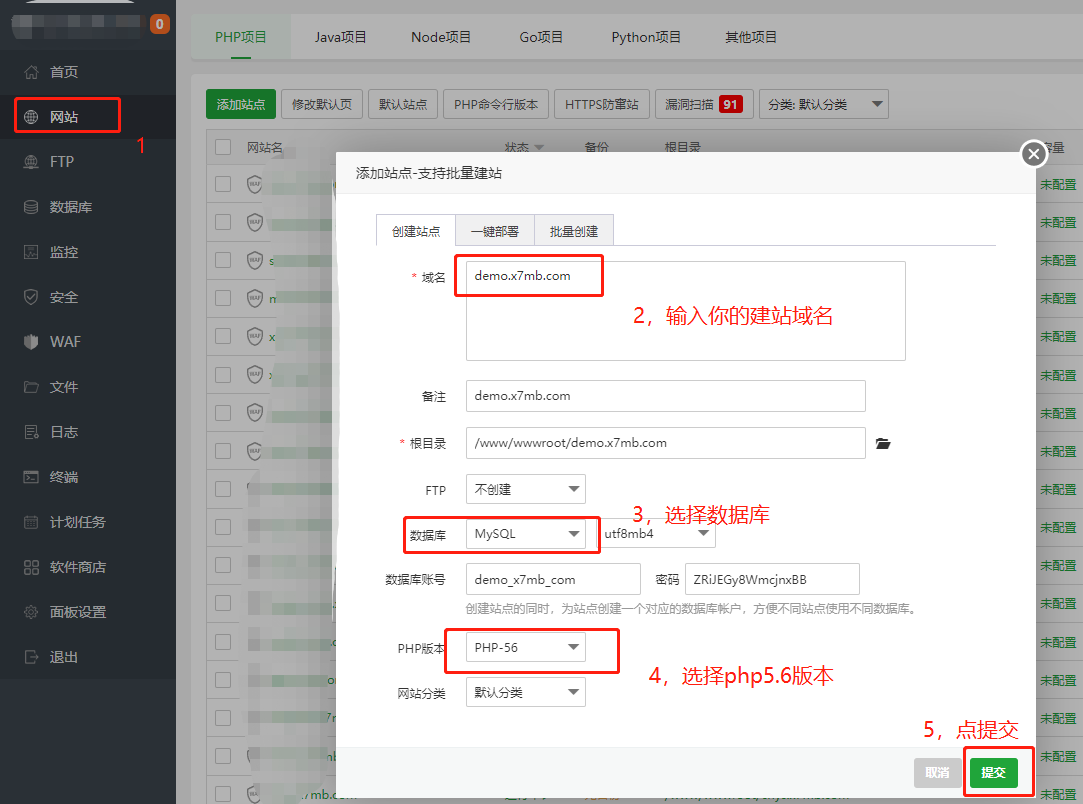
Task: Select the 批量创建 dialog tab
Action: [x=574, y=231]
